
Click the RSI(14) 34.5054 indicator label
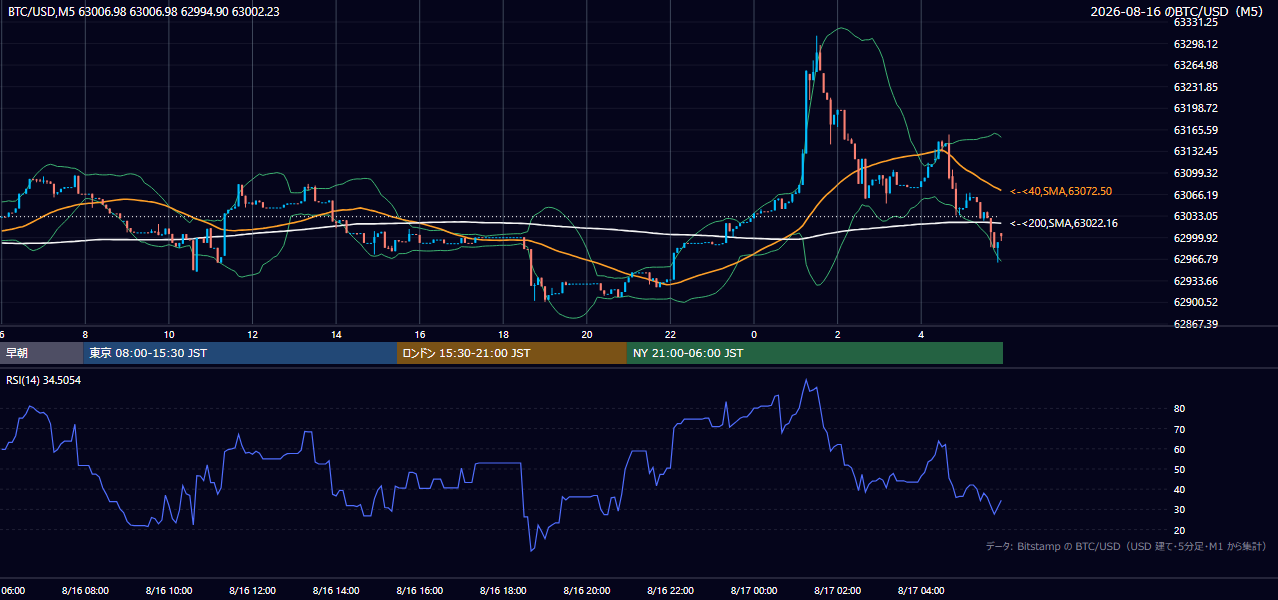coord(44,380)
